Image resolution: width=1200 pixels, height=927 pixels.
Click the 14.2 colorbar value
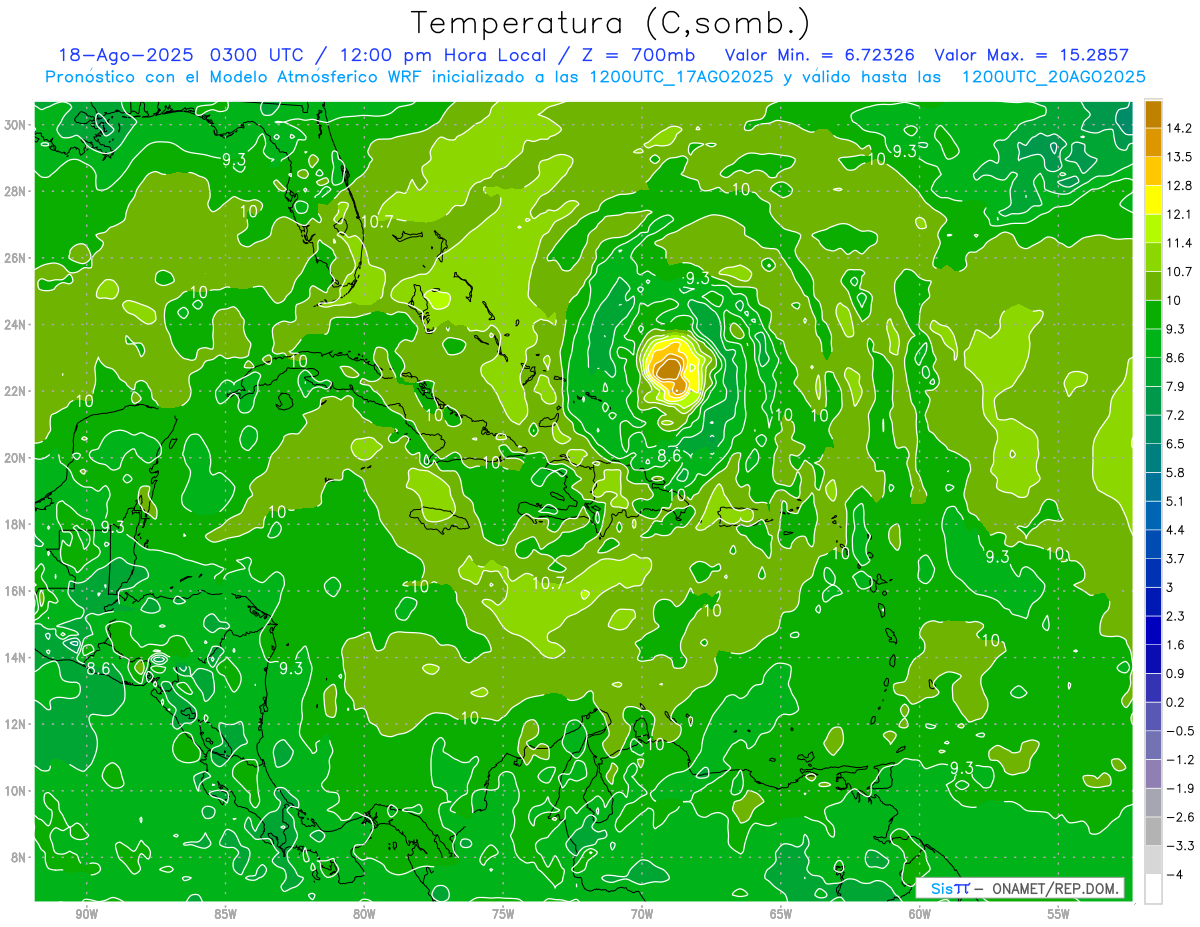[1180, 128]
